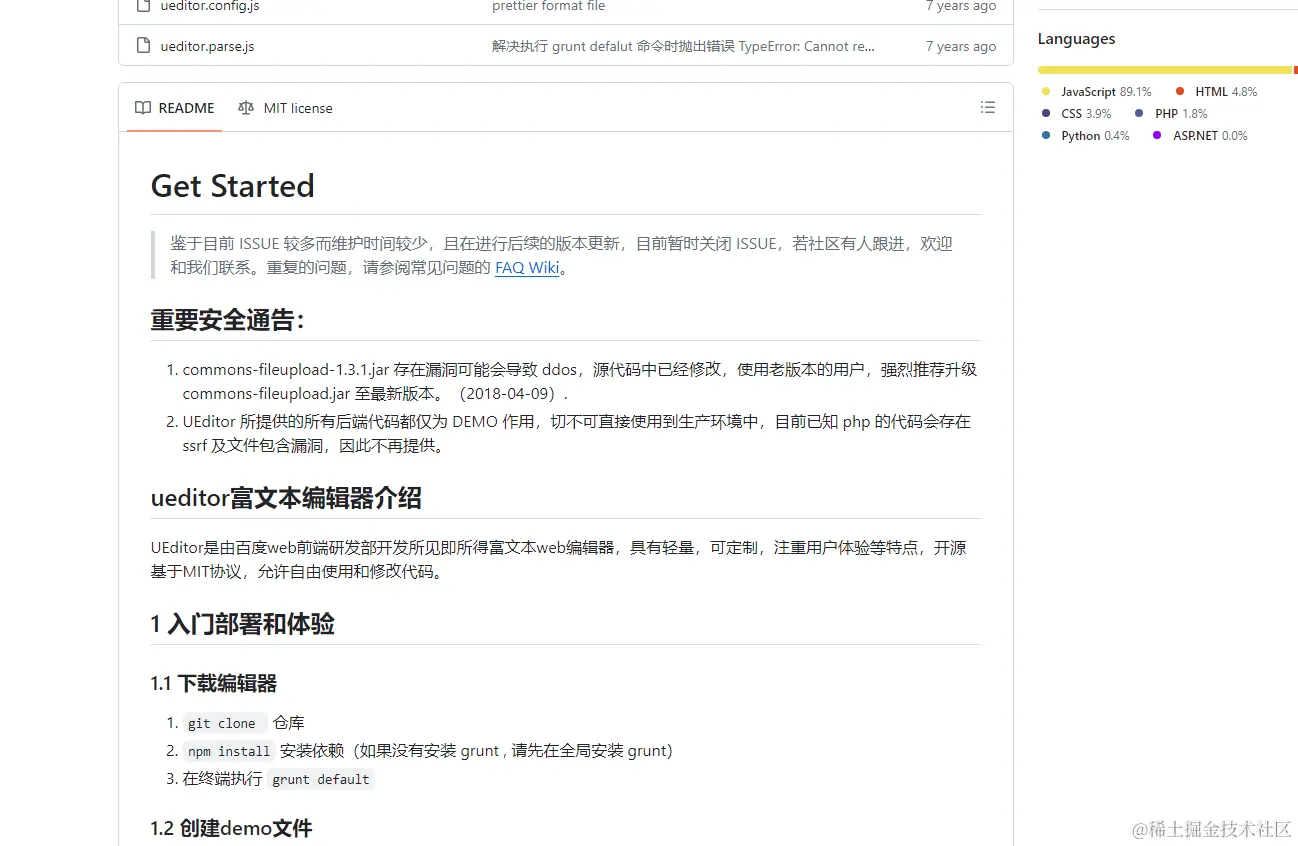This screenshot has width=1298, height=846.
Task: Click the 'npm install' code snippet
Action: coord(229,751)
